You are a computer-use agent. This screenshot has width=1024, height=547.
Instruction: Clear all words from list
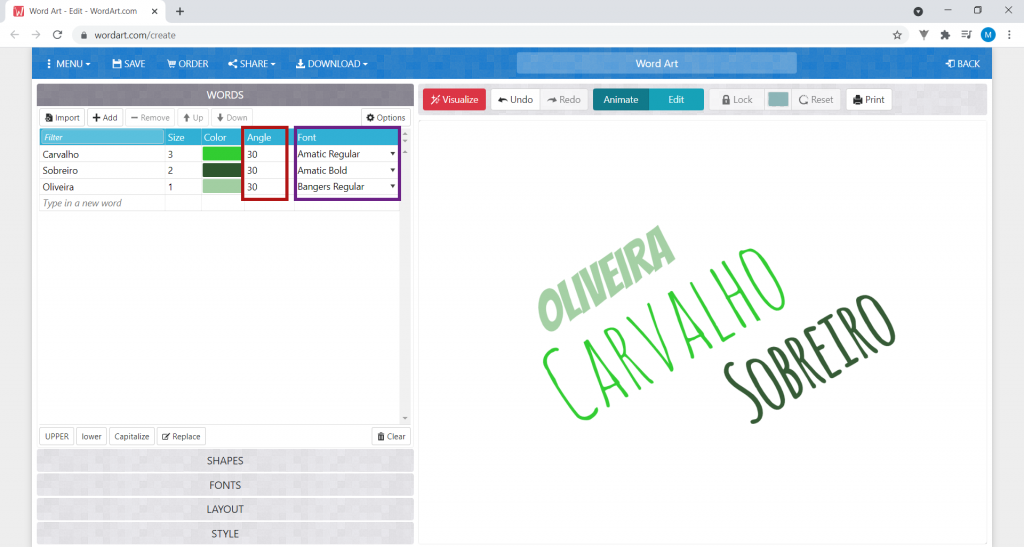point(391,437)
